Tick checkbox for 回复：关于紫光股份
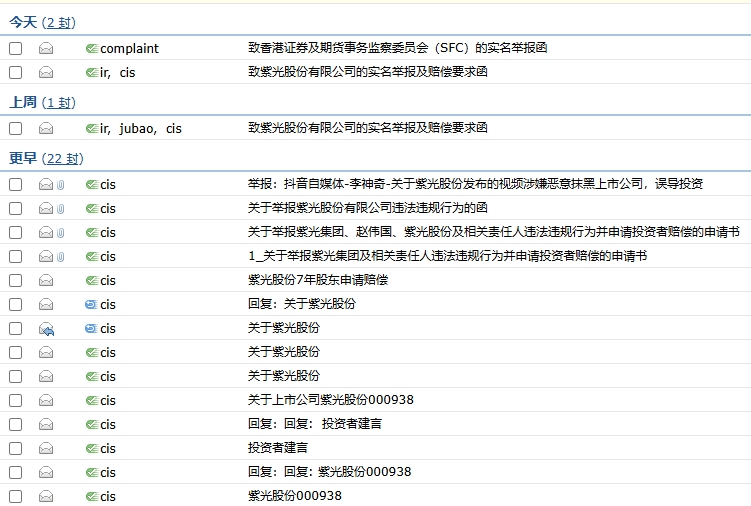 [x=15, y=304]
